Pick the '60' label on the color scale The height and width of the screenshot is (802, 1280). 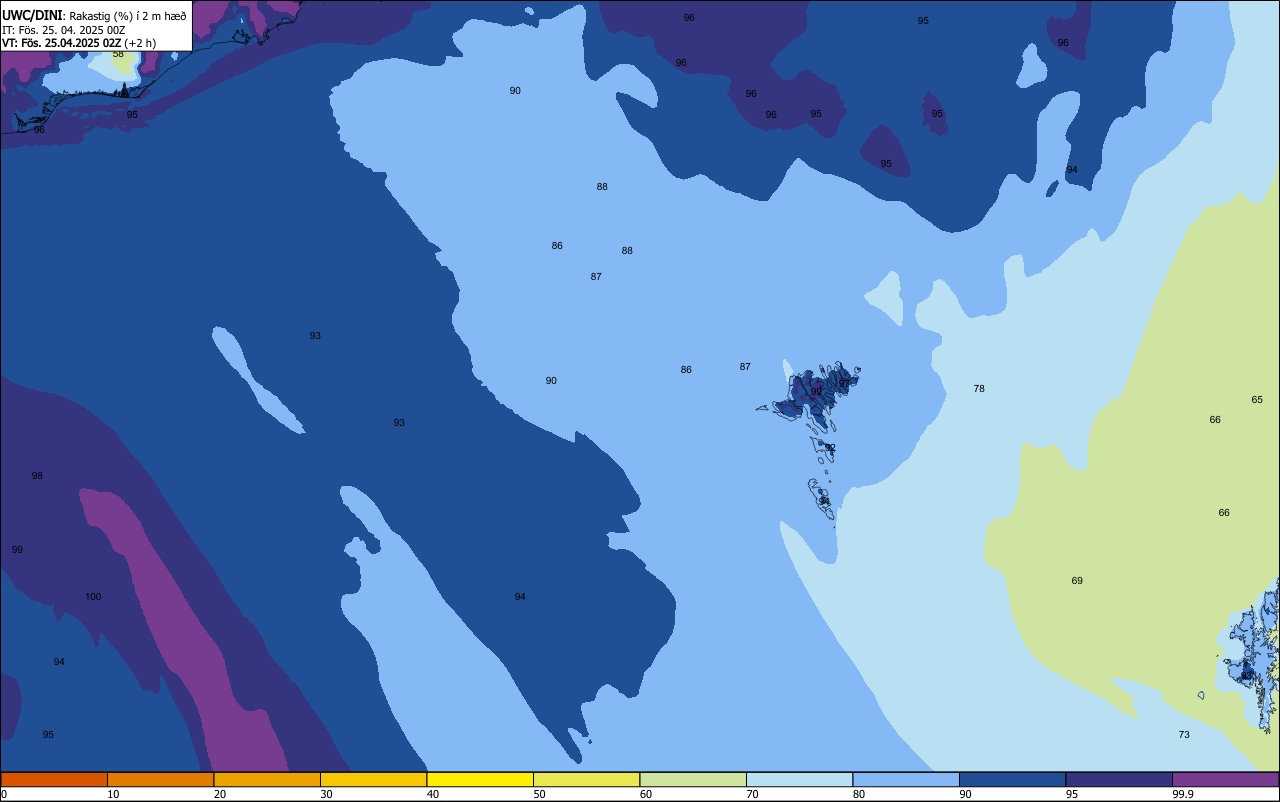645,794
